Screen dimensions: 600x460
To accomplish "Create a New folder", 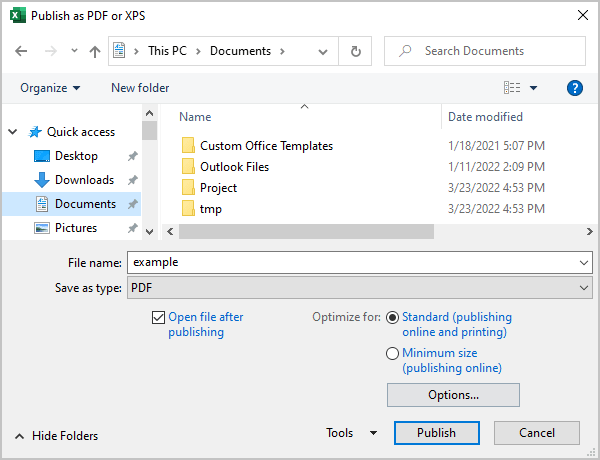I will tap(140, 88).
